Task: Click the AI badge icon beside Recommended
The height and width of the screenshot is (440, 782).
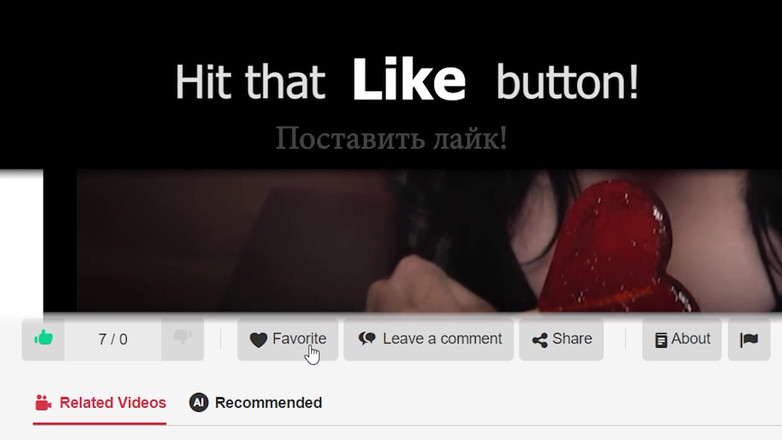Action: (198, 402)
